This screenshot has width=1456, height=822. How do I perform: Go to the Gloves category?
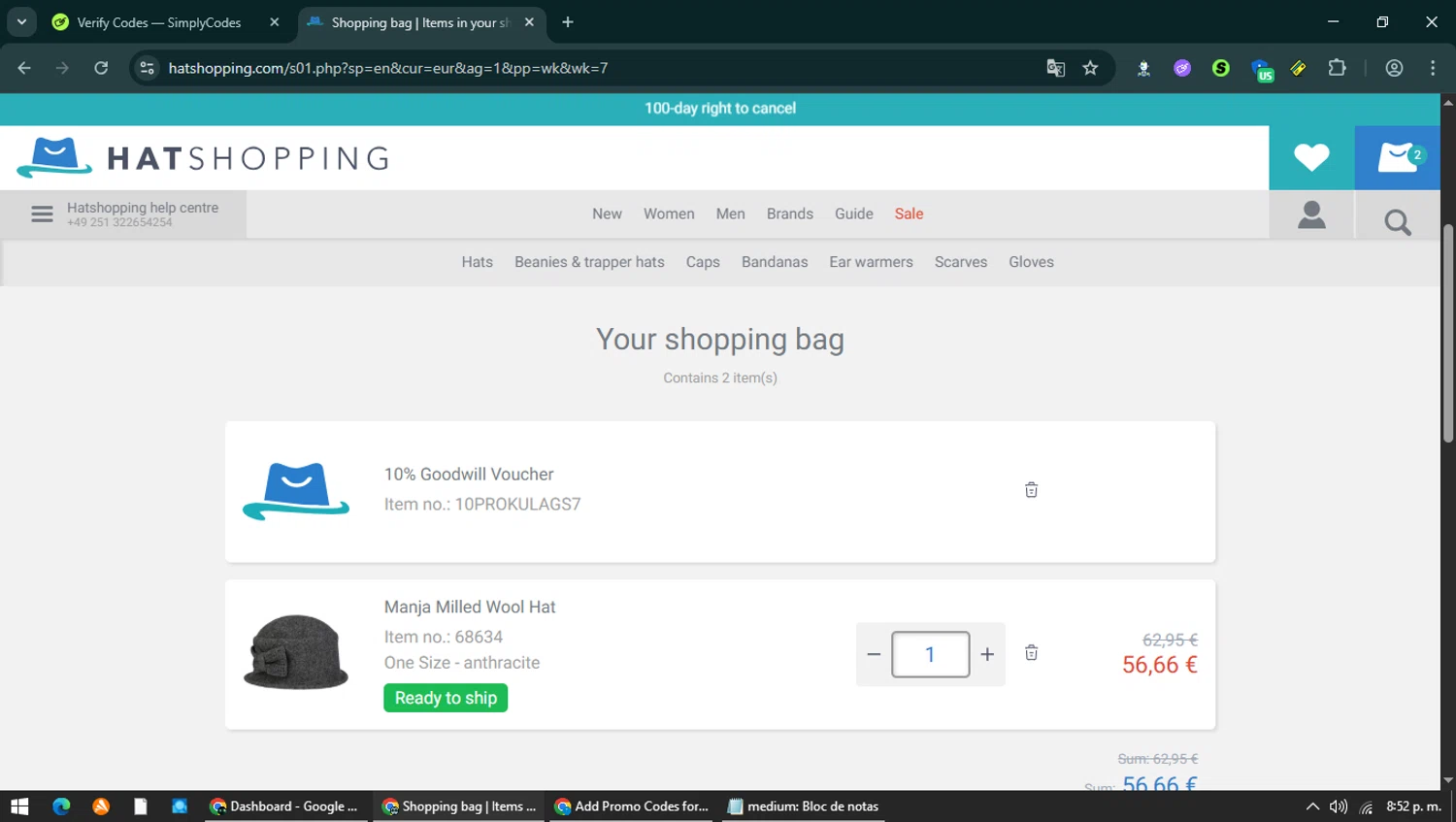[1031, 262]
